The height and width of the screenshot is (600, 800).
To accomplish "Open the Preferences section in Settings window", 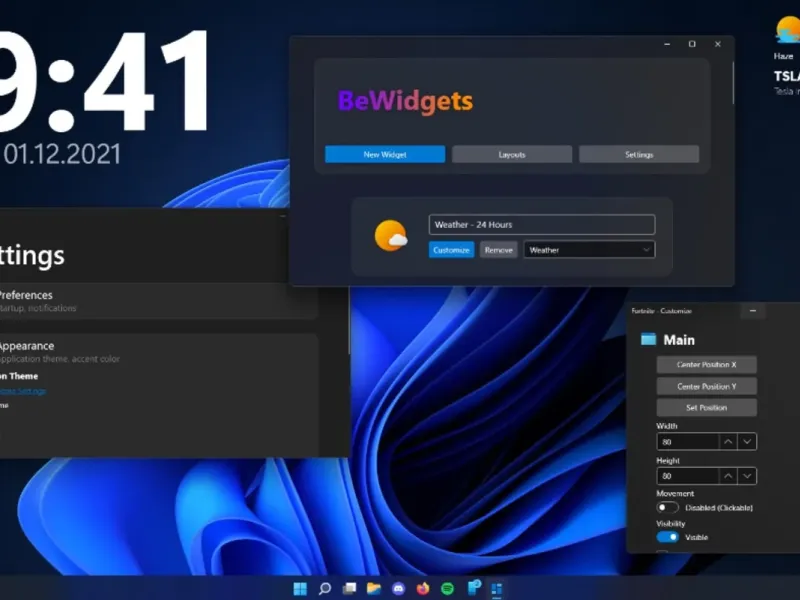I will tap(158, 301).
